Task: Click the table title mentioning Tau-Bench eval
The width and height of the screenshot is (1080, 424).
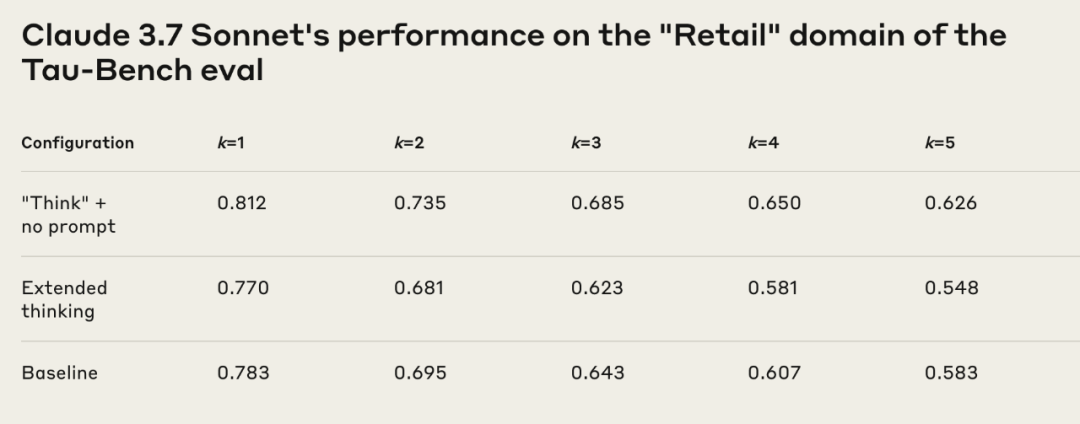Action: 513,52
